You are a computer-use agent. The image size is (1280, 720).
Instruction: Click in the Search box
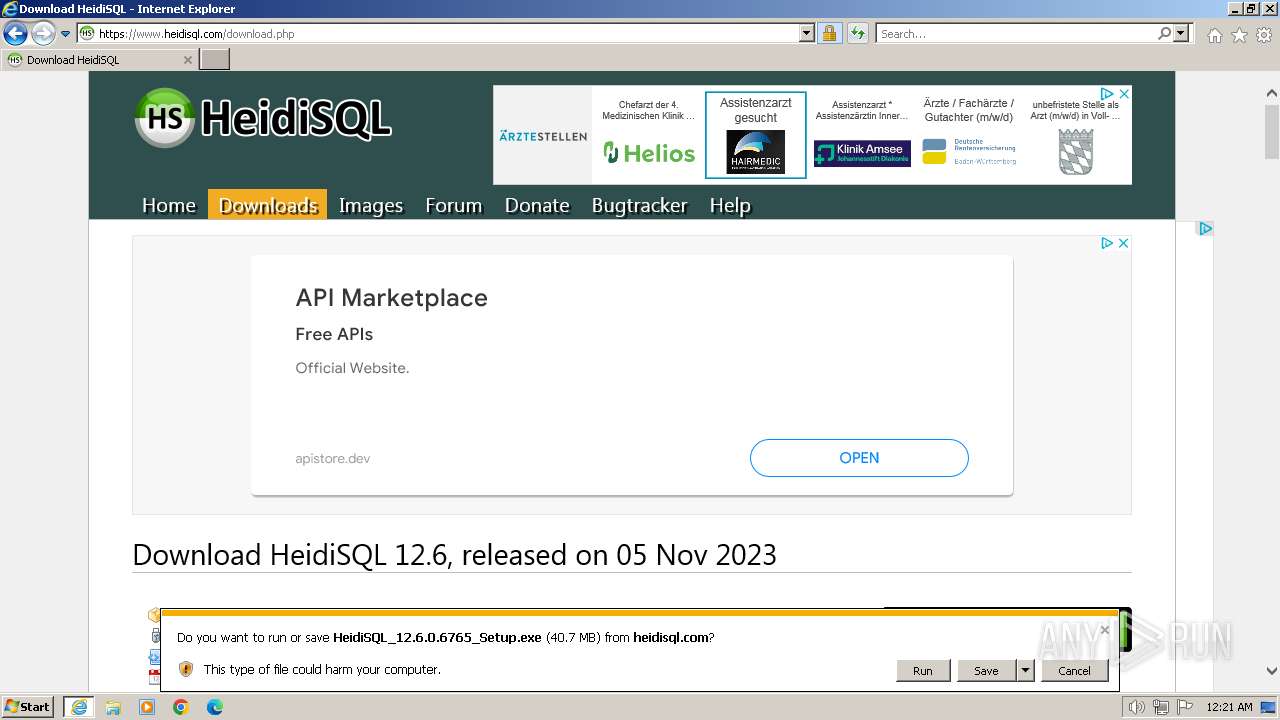[x=1017, y=34]
